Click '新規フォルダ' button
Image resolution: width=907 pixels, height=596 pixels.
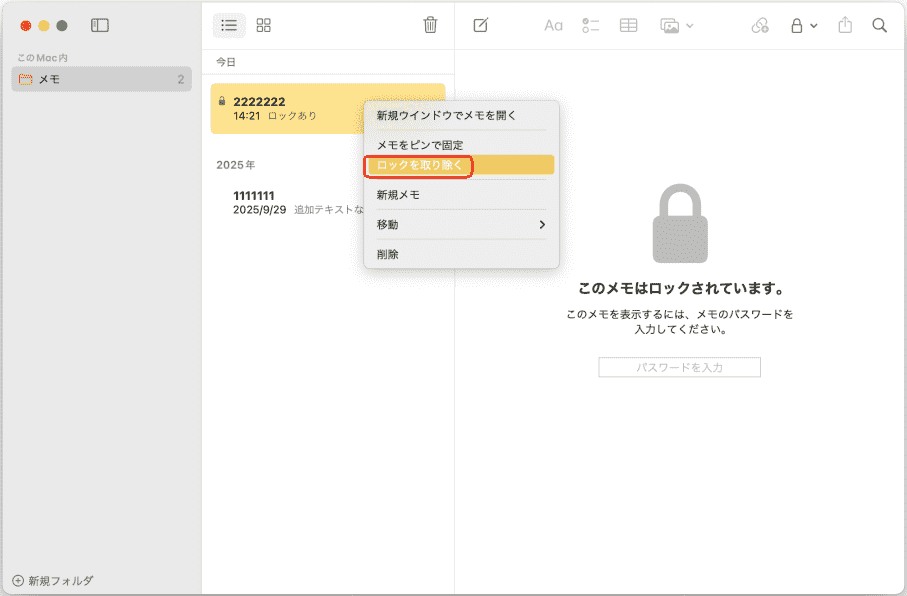(x=53, y=580)
